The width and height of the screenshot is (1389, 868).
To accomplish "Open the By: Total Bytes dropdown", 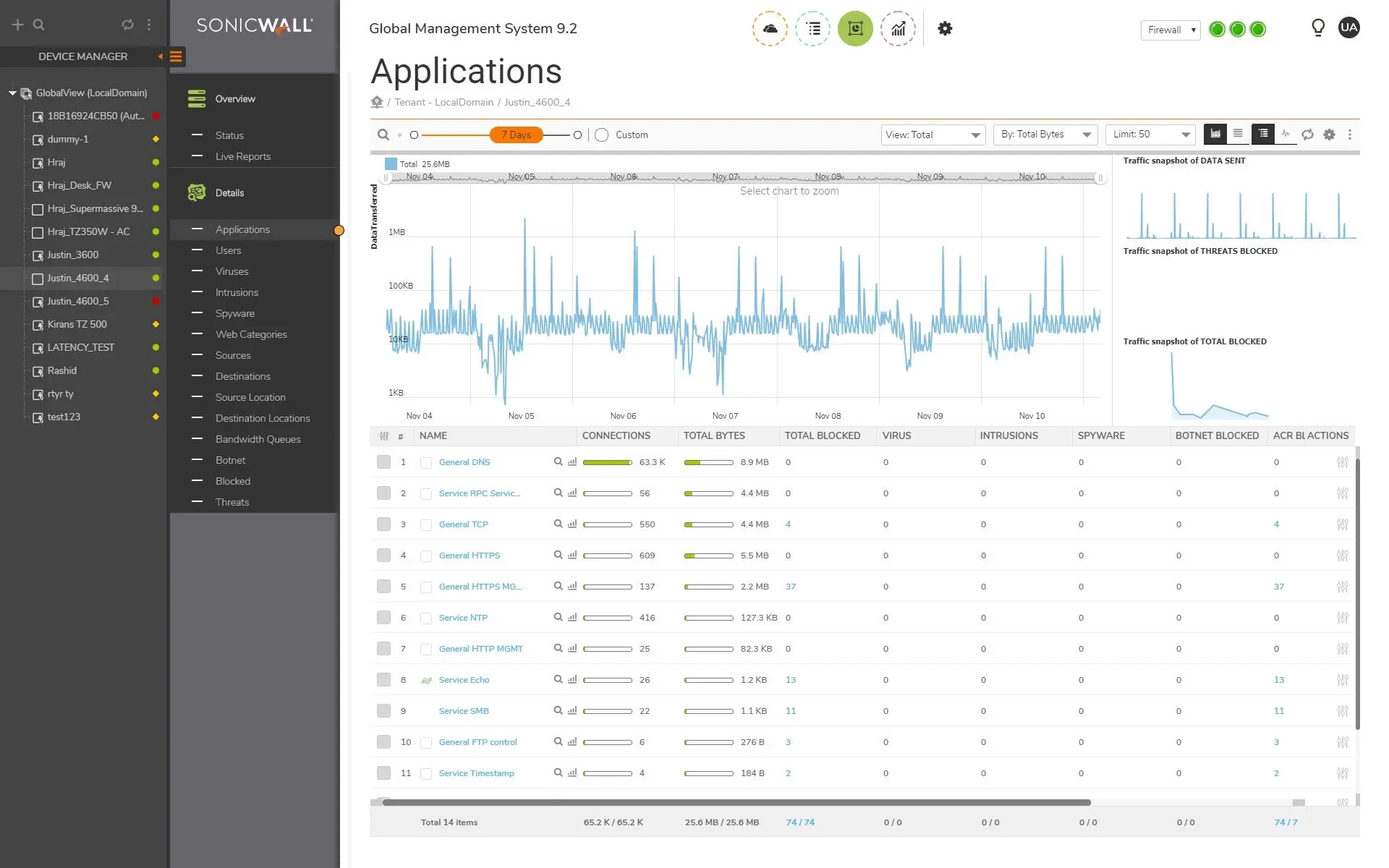I will pyautogui.click(x=1045, y=135).
